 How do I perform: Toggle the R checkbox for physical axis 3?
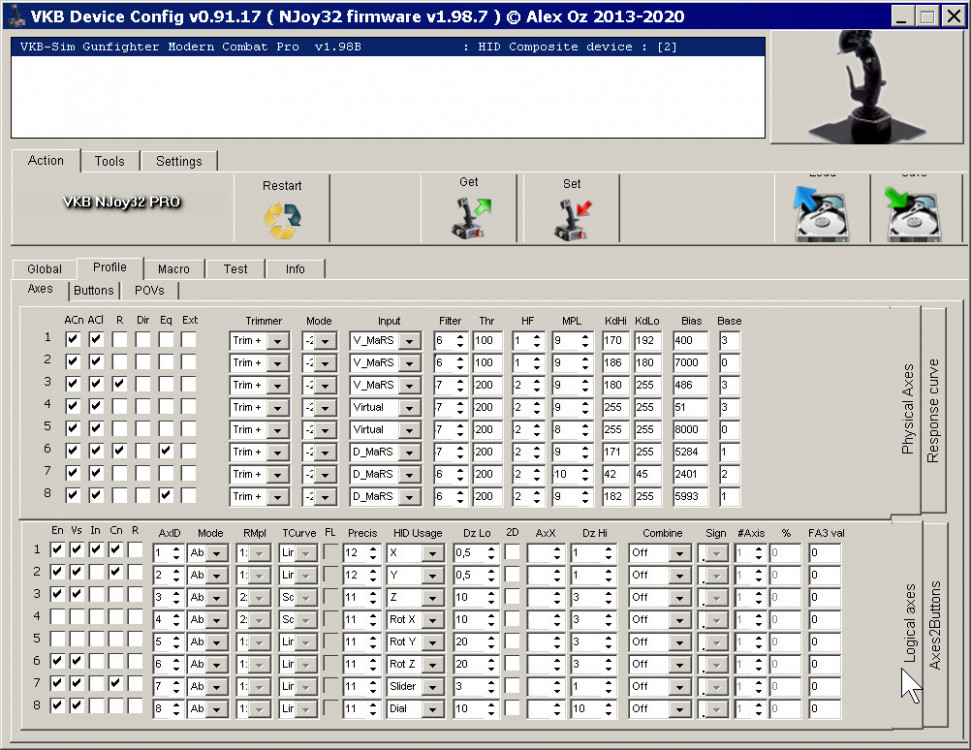pyautogui.click(x=120, y=384)
